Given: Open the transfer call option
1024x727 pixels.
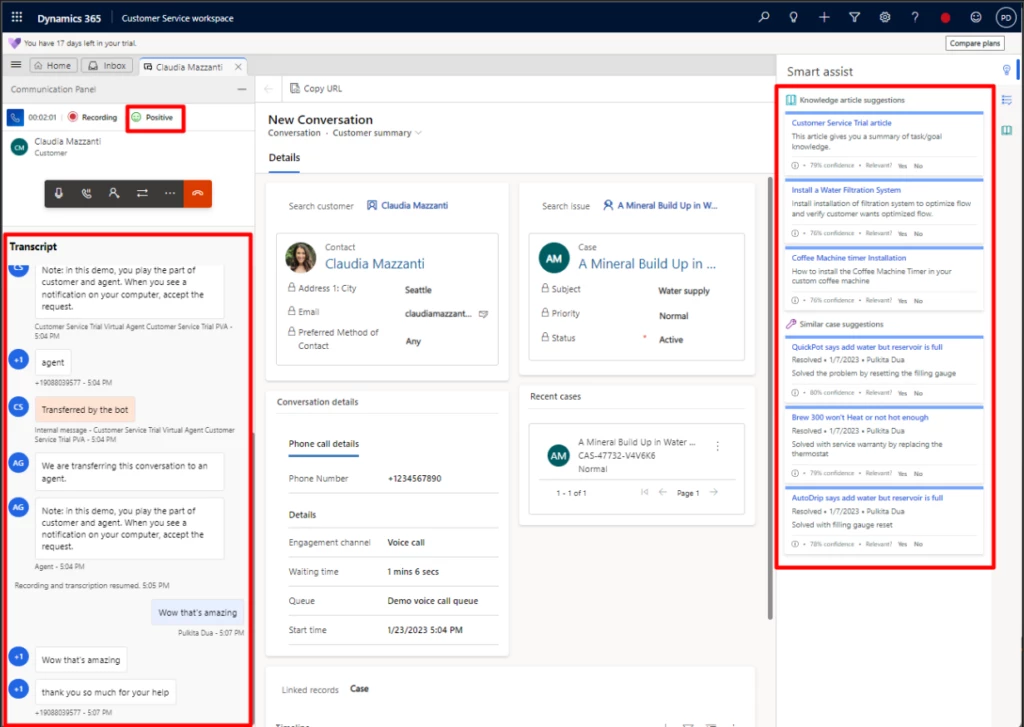Looking at the screenshot, I should click(142, 193).
